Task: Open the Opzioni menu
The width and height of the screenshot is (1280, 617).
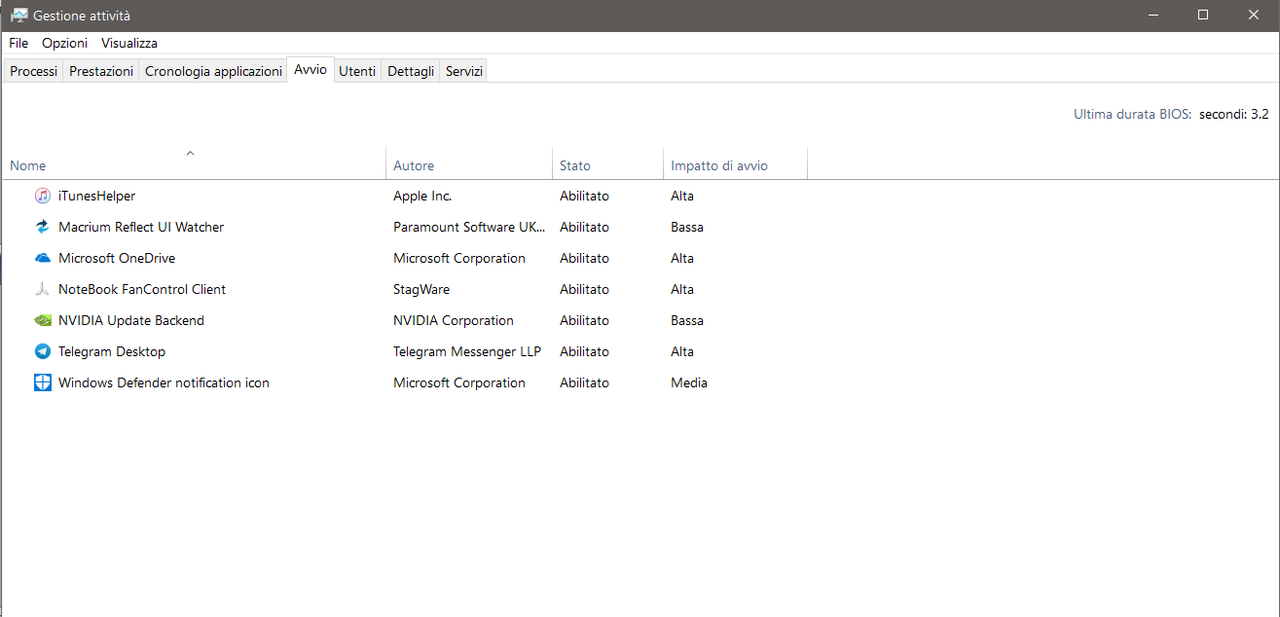Action: [65, 43]
